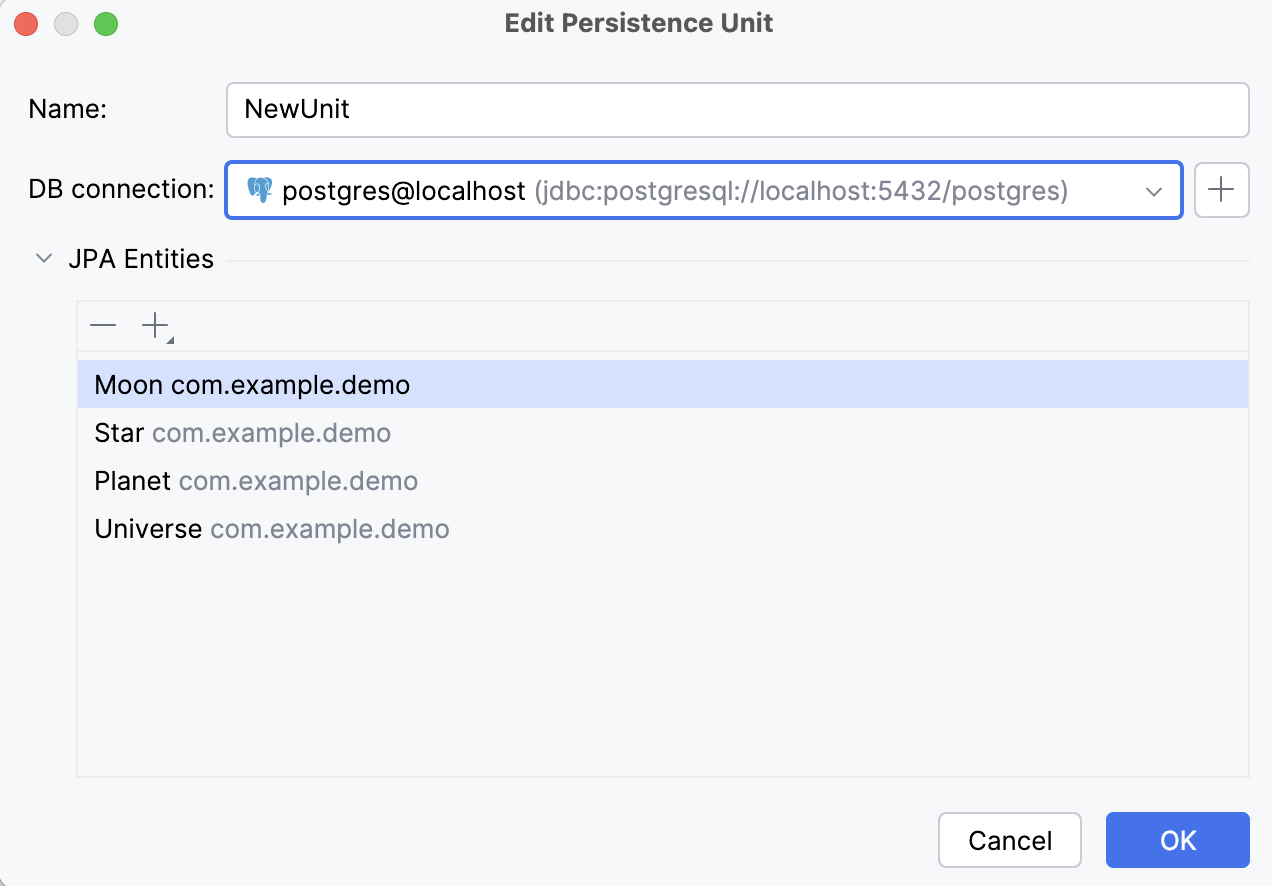1272x886 pixels.
Task: Remove the selected entity with minus icon
Action: 103,326
